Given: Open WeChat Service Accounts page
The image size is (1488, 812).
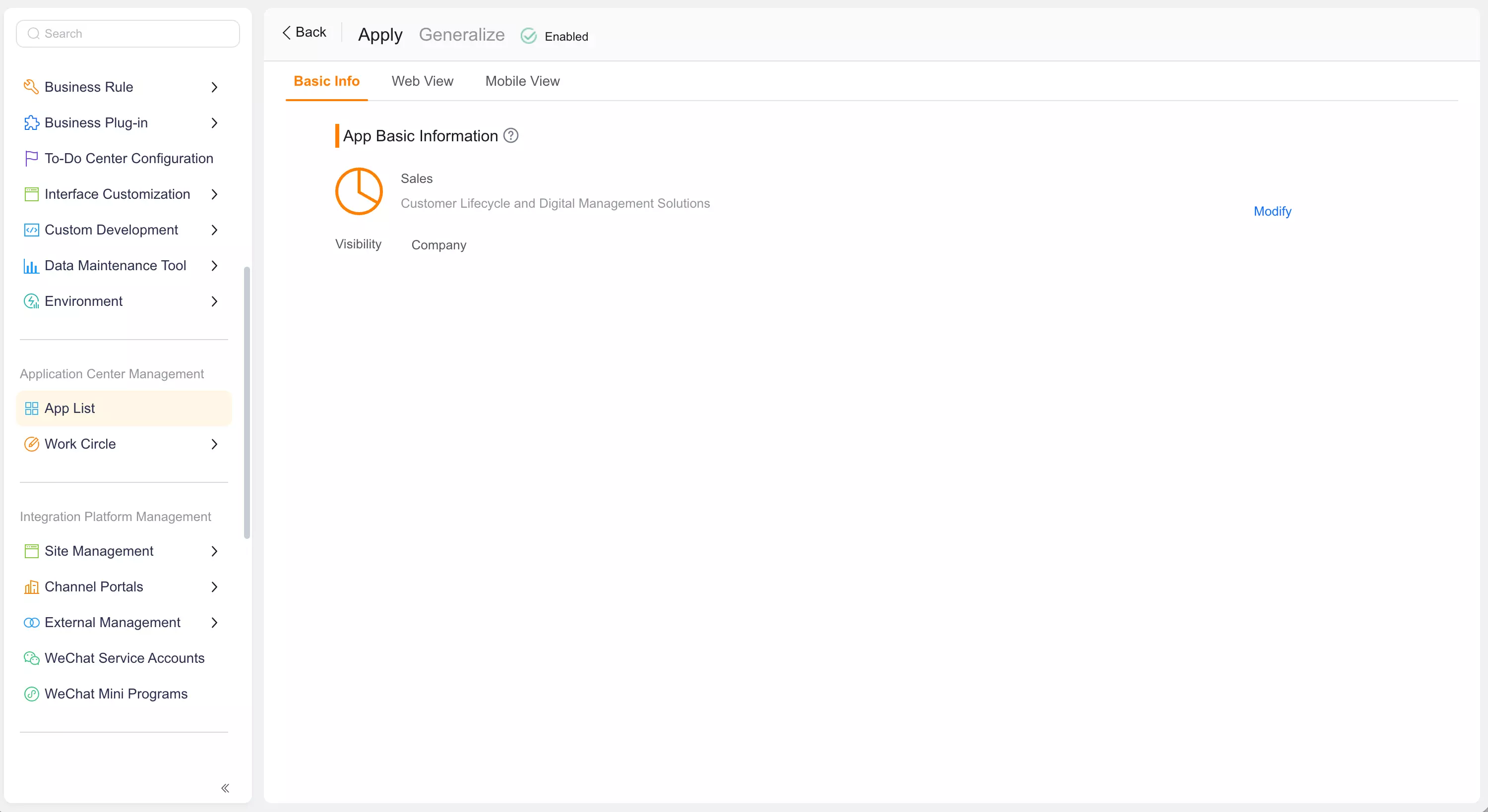Looking at the screenshot, I should tap(124, 658).
